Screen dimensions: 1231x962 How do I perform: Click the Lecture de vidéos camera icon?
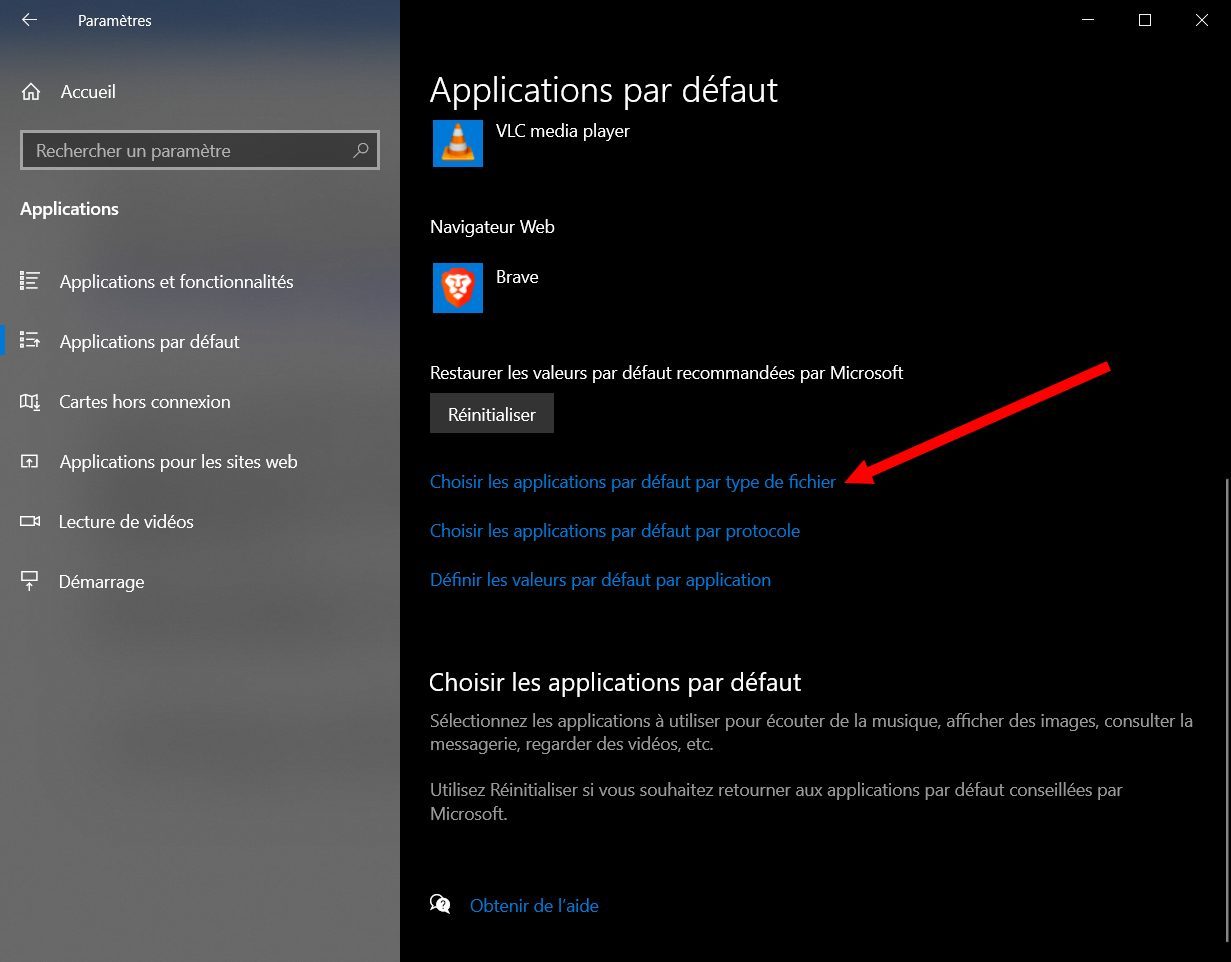(x=30, y=521)
